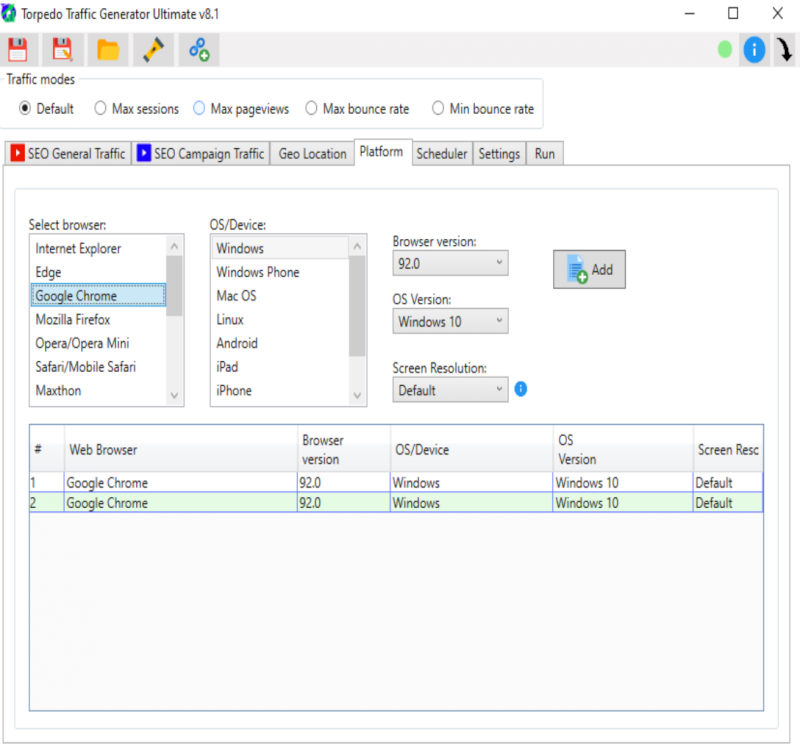Open the Scheduler tab
This screenshot has height=747, width=800.
coord(441,153)
